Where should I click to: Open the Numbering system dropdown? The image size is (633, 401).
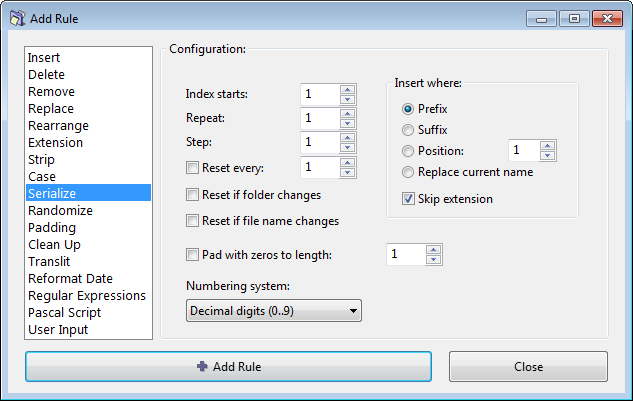274,311
